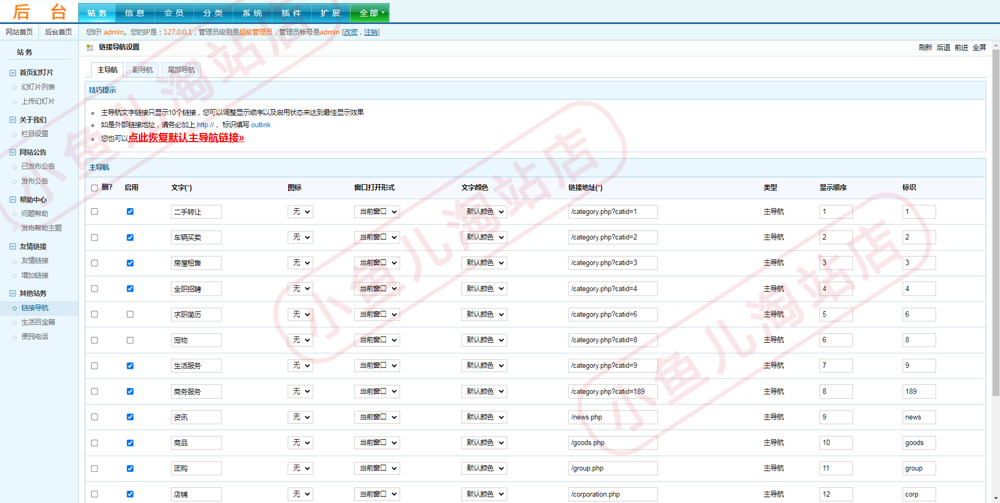Open text color dropdown for 商品 row
Image resolution: width=1000 pixels, height=503 pixels.
pyautogui.click(x=484, y=442)
